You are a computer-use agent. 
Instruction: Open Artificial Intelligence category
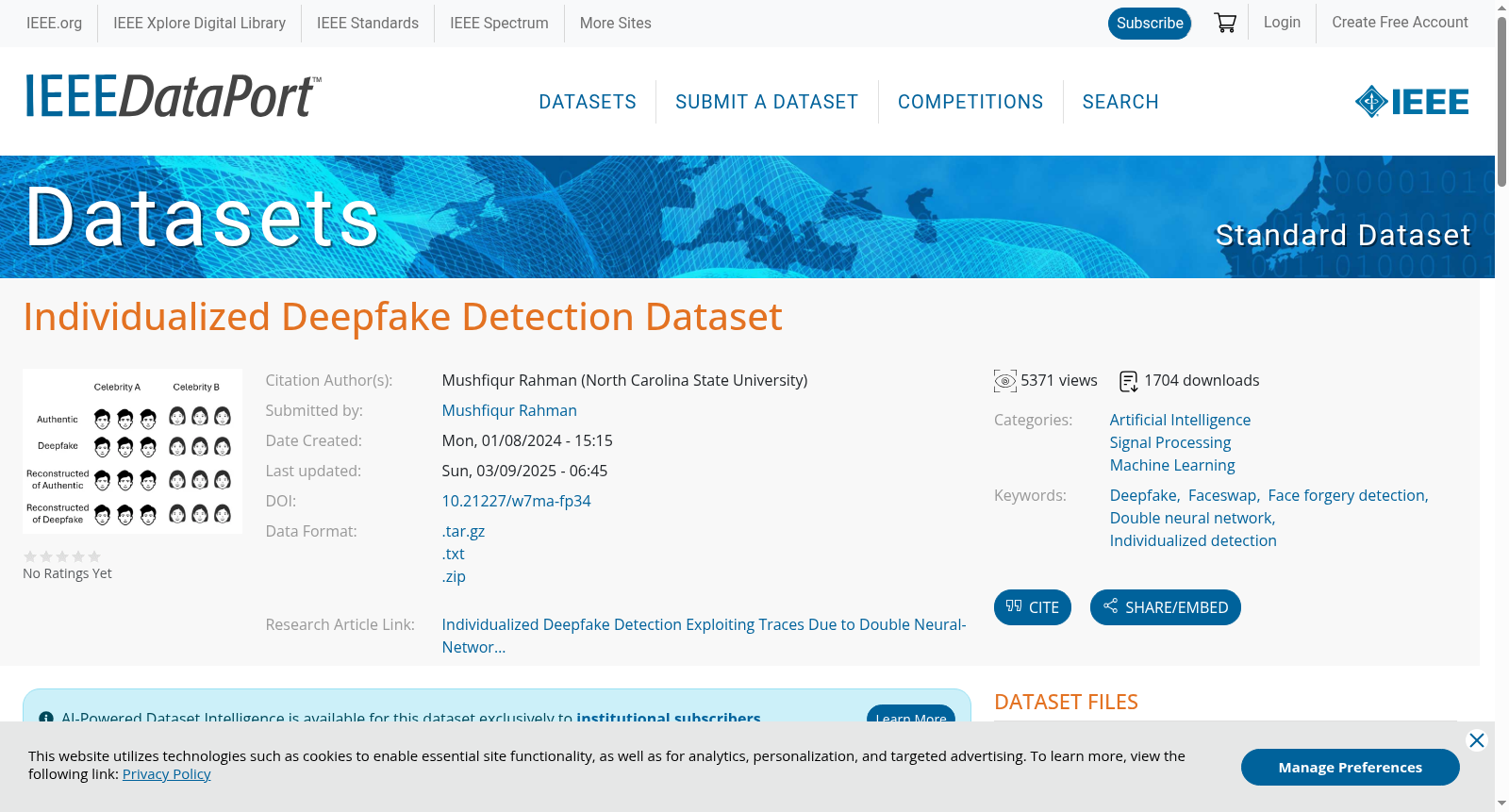[1180, 421]
